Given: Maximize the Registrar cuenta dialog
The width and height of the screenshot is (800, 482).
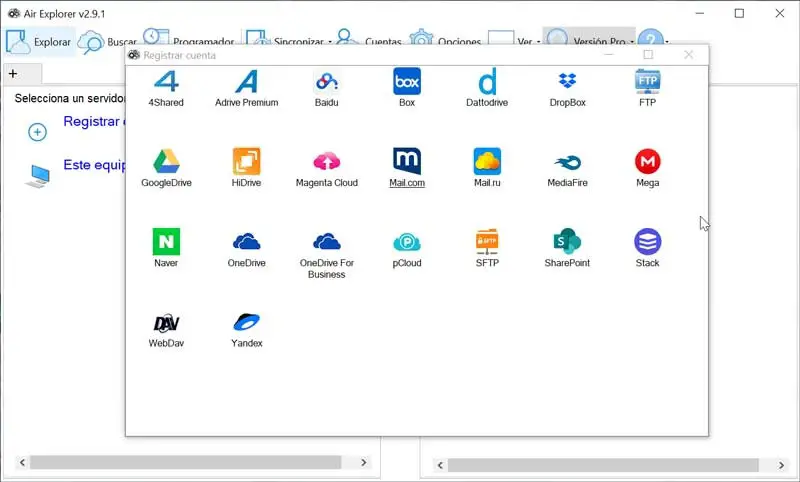Looking at the screenshot, I should click(648, 55).
